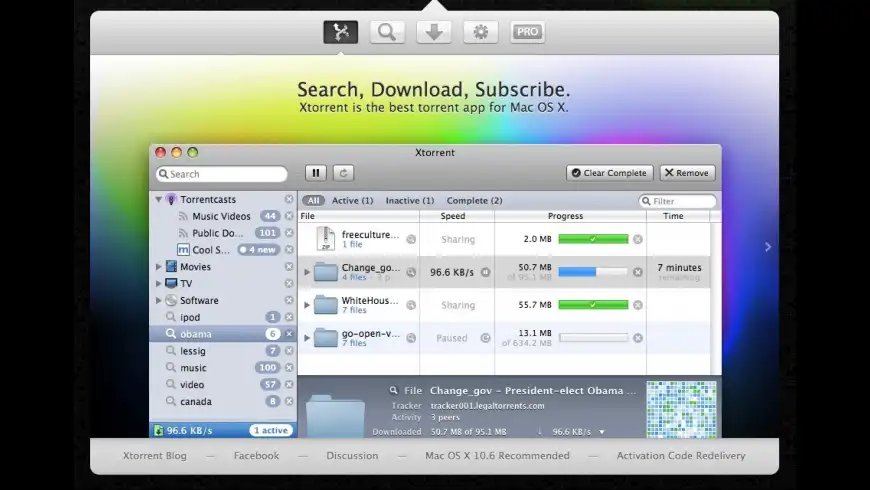Viewport: 870px width, 490px height.
Task: Focus the Filter field
Action: click(677, 201)
